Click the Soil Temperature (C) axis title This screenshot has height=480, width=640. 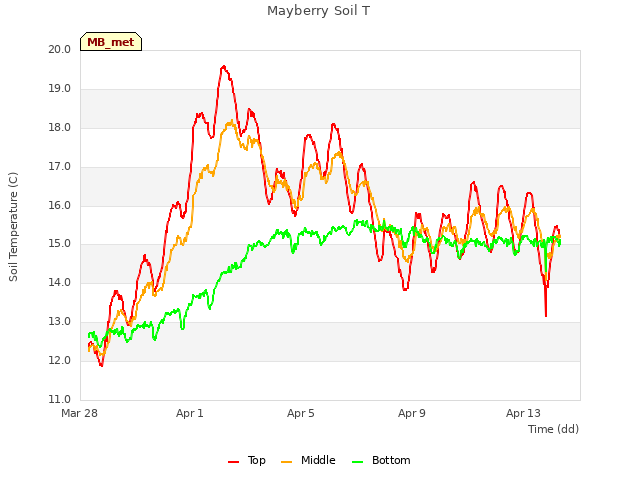point(13,227)
